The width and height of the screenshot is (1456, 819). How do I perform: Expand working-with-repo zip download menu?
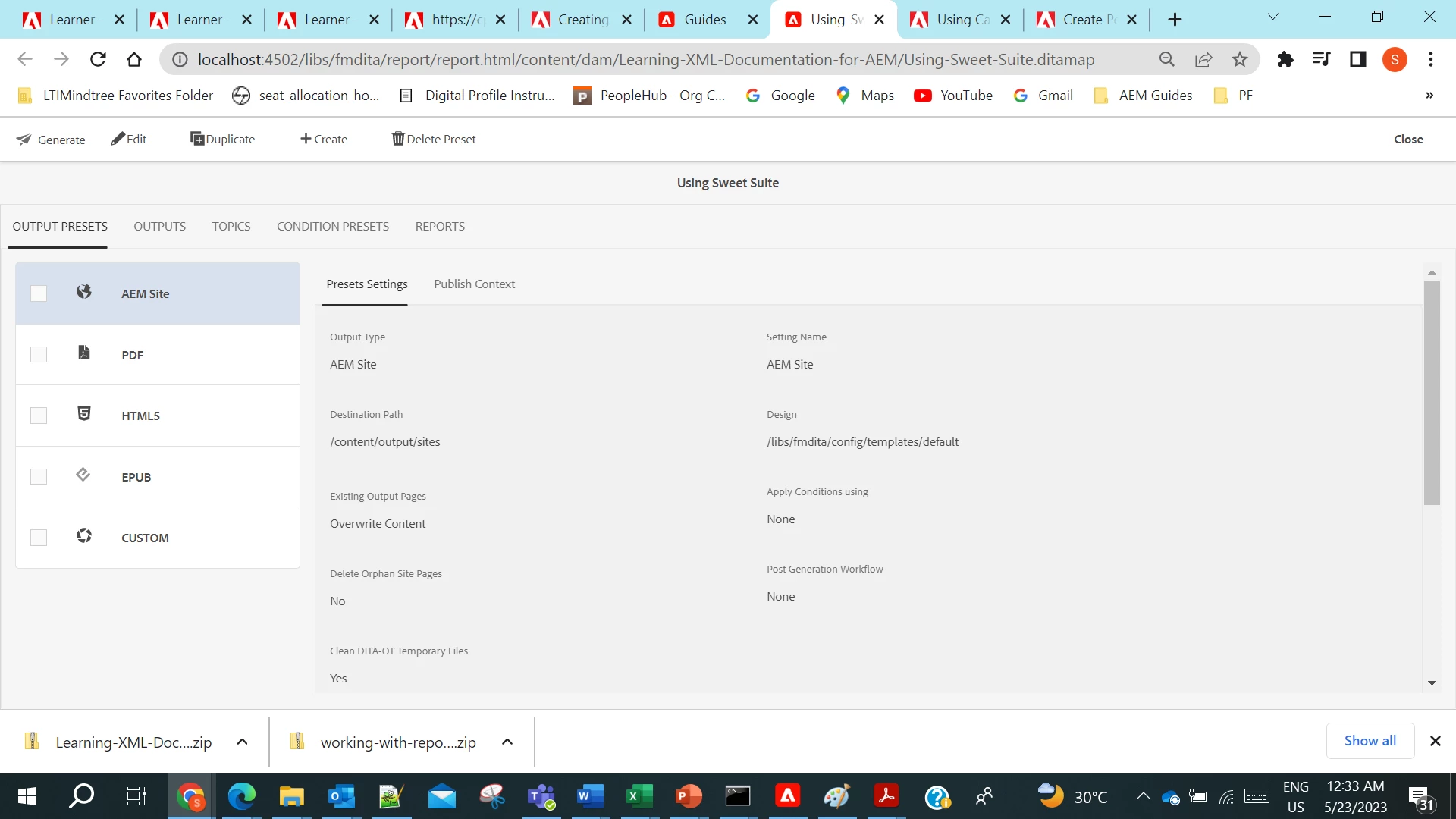pos(507,742)
